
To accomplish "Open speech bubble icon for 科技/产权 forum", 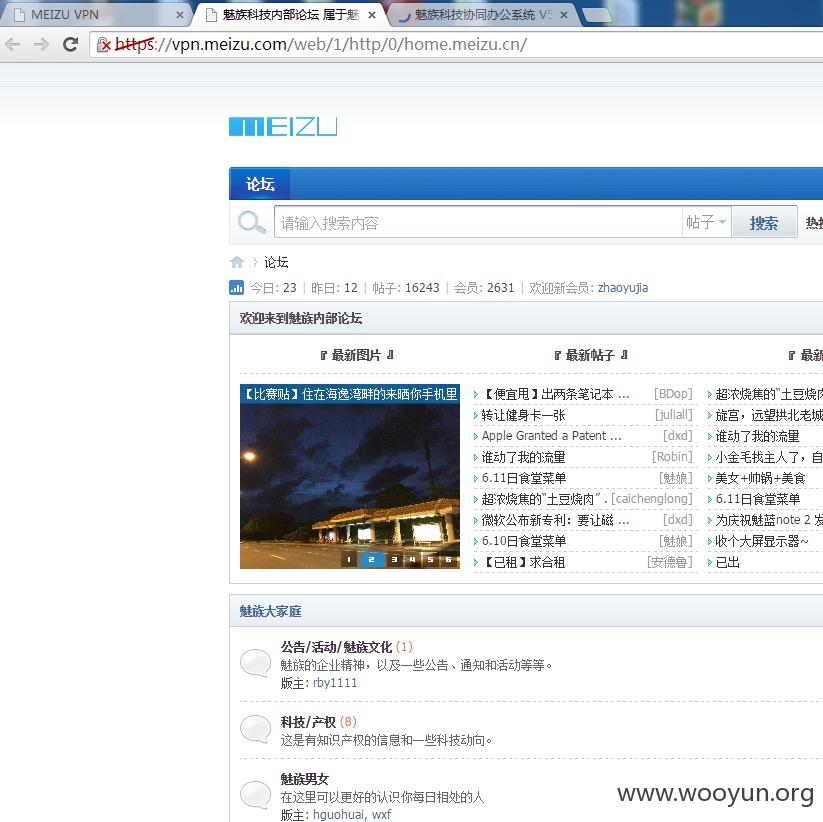I will click(255, 729).
